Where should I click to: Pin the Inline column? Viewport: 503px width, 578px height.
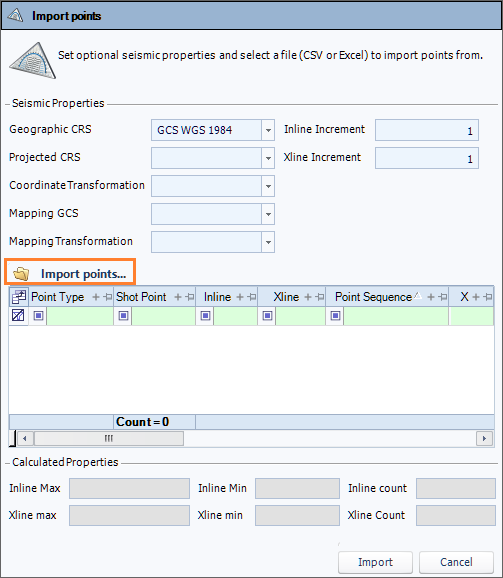252,297
